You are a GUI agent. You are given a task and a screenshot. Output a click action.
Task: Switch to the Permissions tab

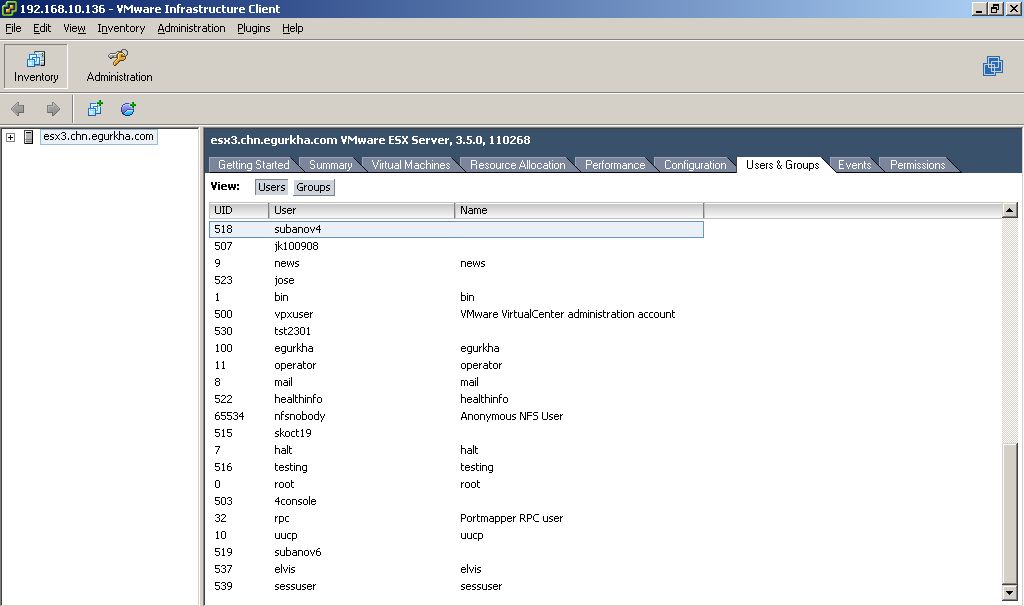pos(917,165)
